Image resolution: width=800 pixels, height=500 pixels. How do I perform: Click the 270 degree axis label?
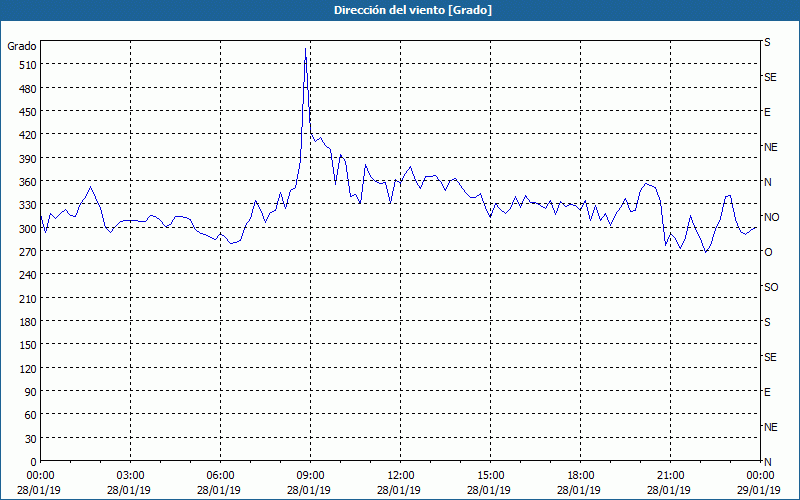click(28, 252)
